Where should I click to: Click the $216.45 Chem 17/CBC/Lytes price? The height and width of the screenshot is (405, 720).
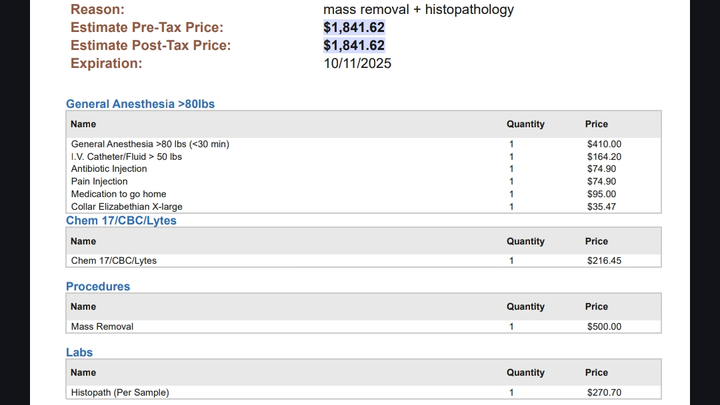[604, 260]
